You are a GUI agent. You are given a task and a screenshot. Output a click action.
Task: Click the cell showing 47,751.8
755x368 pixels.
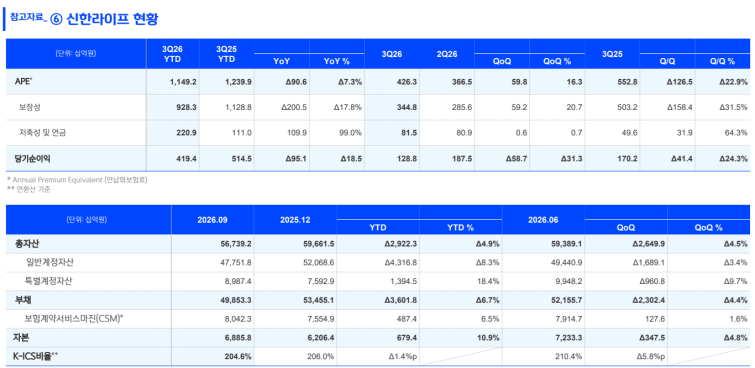(x=235, y=263)
